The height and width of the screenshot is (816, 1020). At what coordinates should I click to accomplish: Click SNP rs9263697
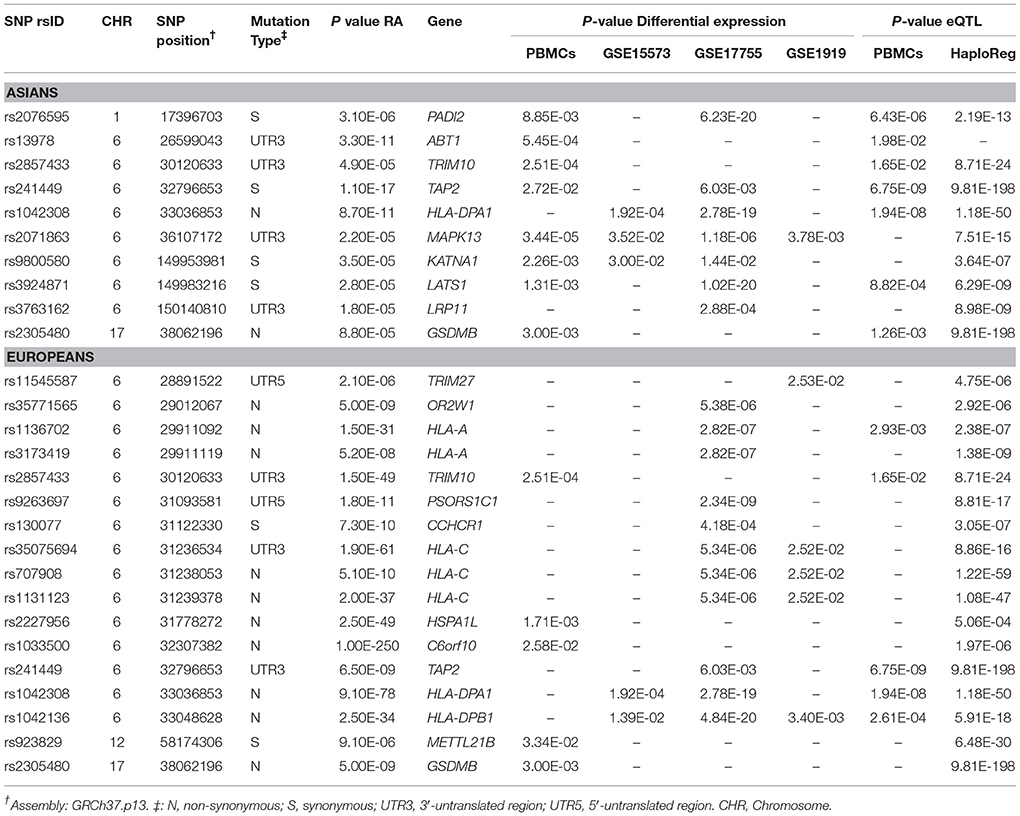[x=36, y=502]
